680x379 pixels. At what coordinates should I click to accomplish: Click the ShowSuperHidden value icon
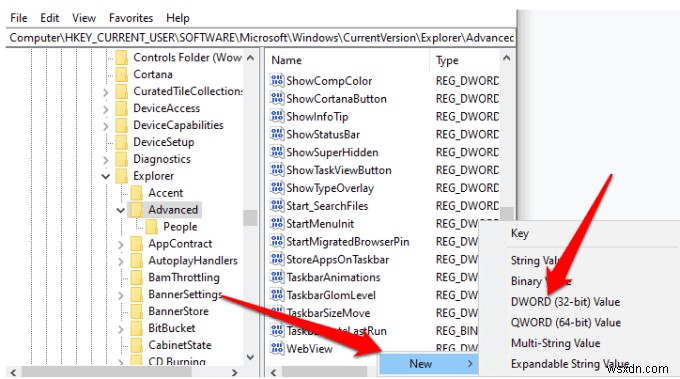coord(277,152)
